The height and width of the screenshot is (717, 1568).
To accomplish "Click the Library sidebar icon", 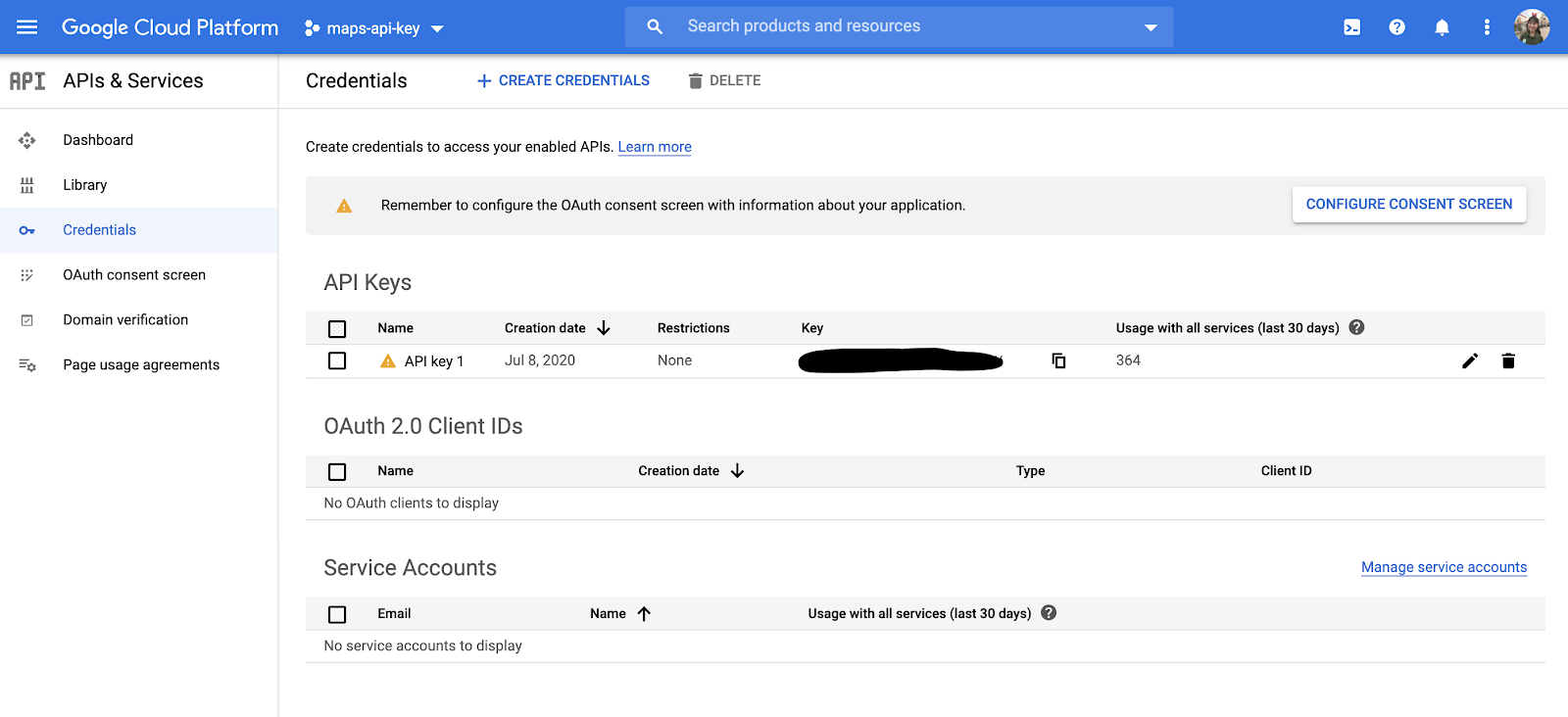I will click(x=27, y=185).
